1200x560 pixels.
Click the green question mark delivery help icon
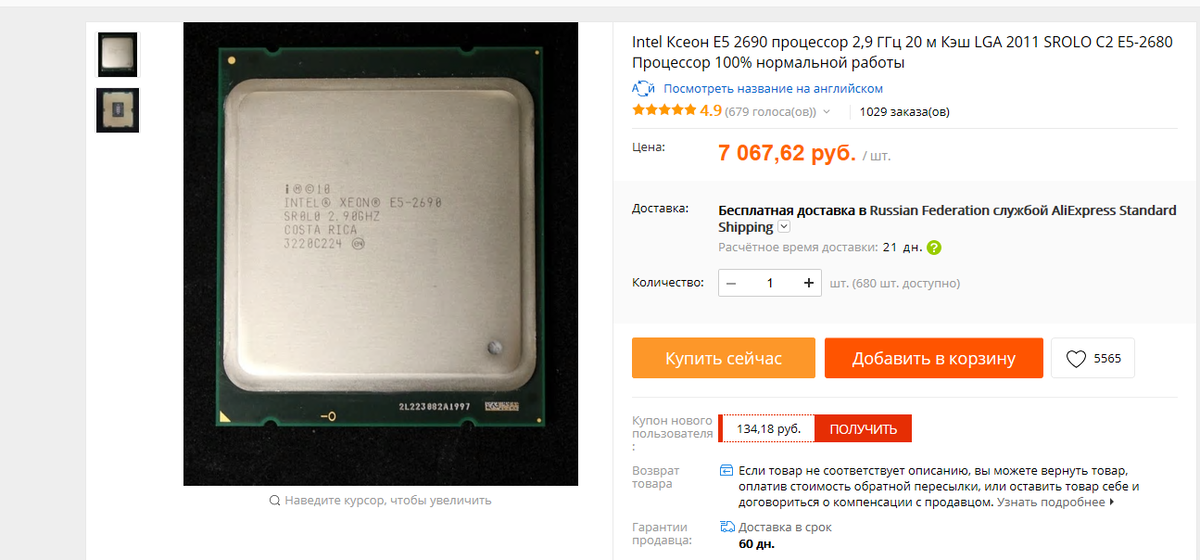[x=934, y=247]
